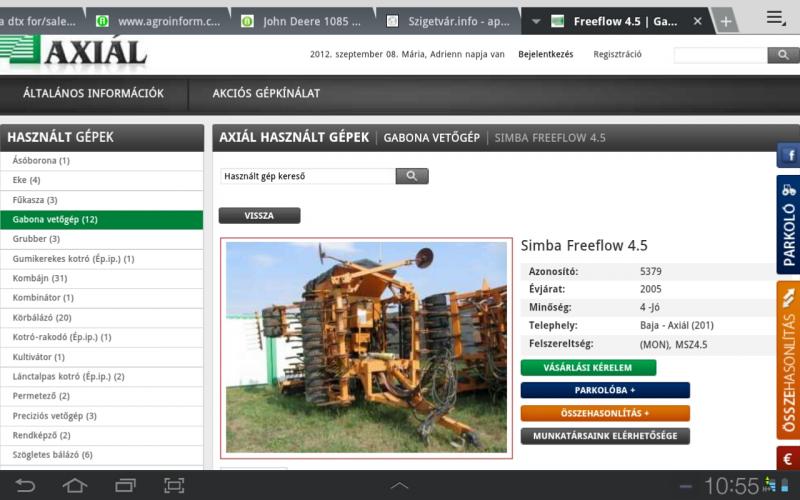Open the ÖSSZEHASONLÍTÁS side panel
This screenshot has height=500, width=800.
(x=789, y=360)
